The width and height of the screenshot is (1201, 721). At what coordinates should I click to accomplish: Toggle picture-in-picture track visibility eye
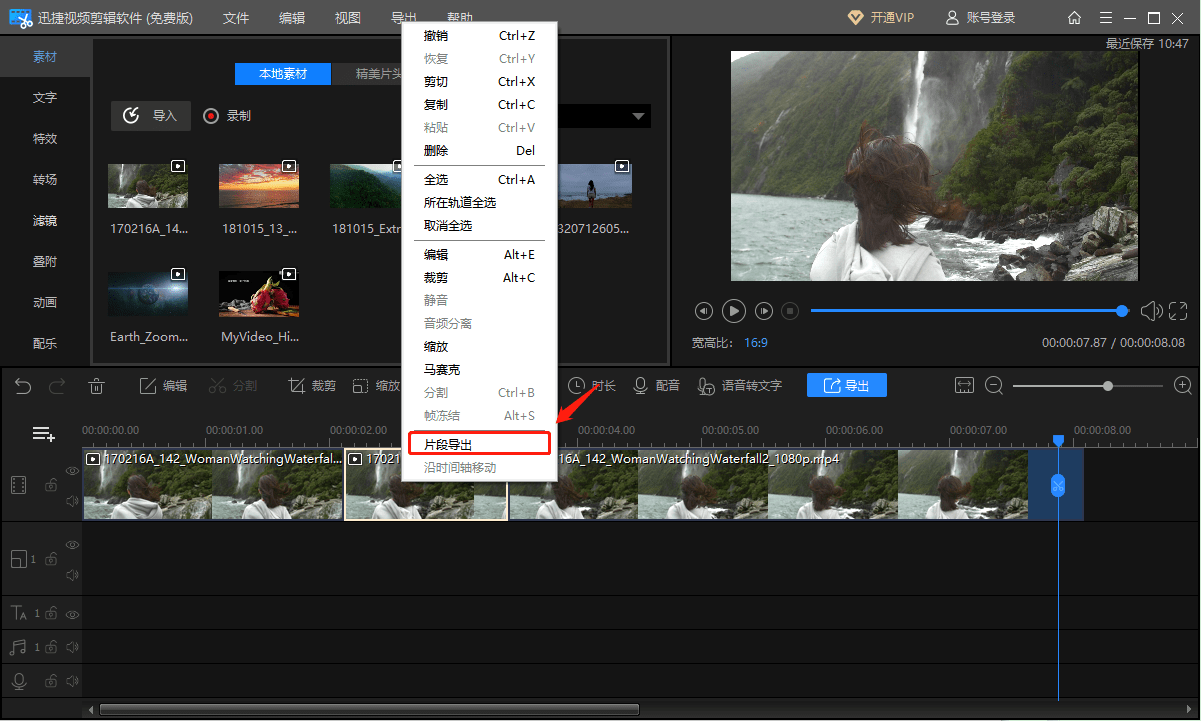pyautogui.click(x=72, y=545)
